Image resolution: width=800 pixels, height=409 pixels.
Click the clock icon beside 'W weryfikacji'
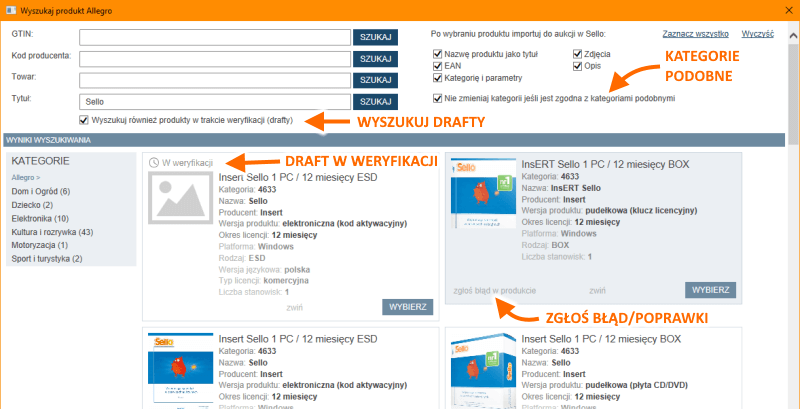[152, 162]
